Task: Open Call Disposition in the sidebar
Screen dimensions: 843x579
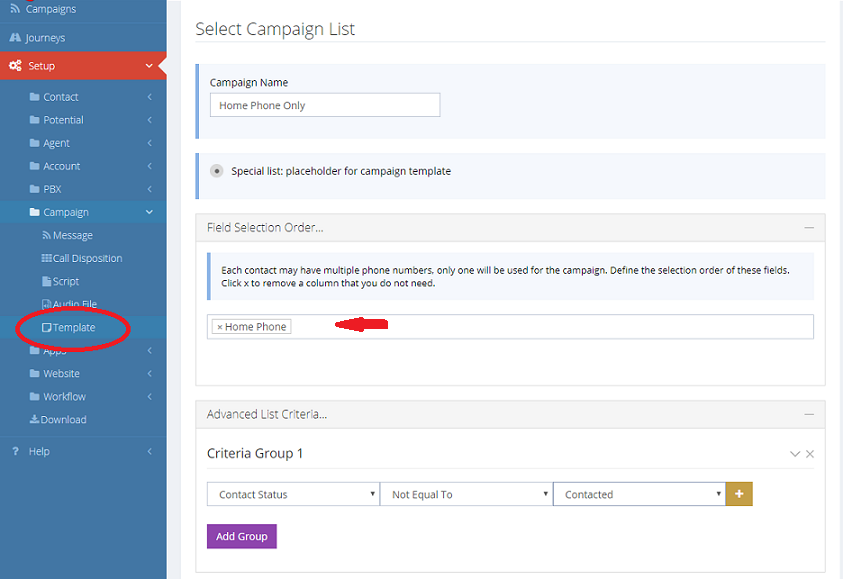Action: point(86,258)
